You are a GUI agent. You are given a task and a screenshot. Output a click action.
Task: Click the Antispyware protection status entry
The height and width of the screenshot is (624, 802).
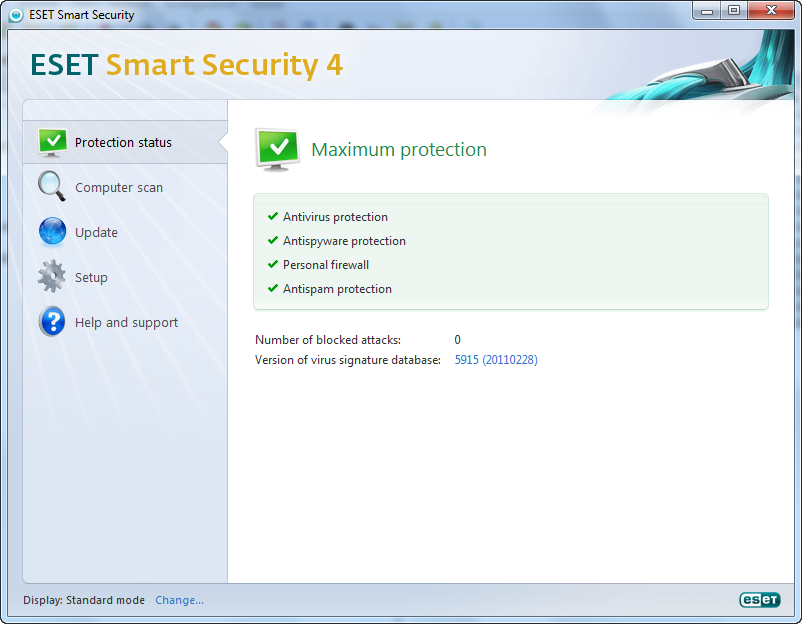pos(344,241)
